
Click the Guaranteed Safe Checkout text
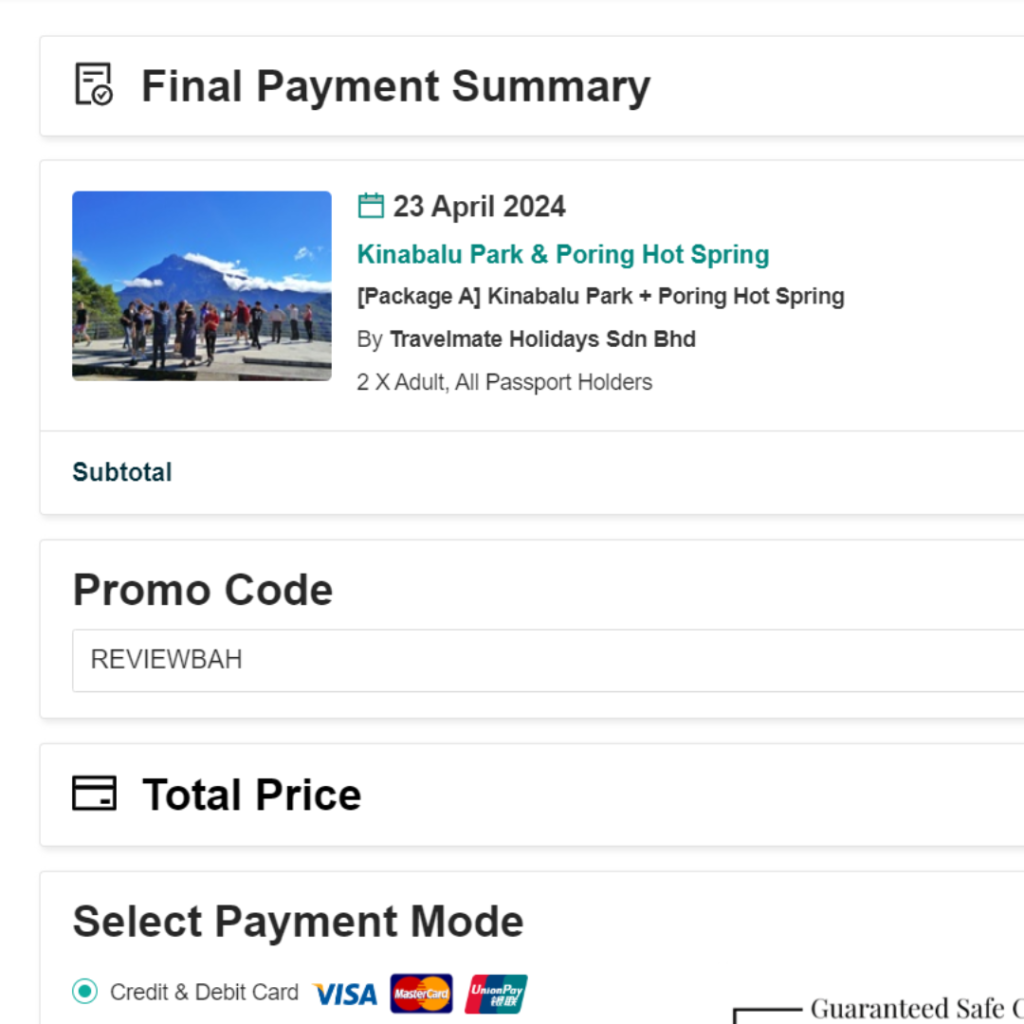coord(915,1008)
